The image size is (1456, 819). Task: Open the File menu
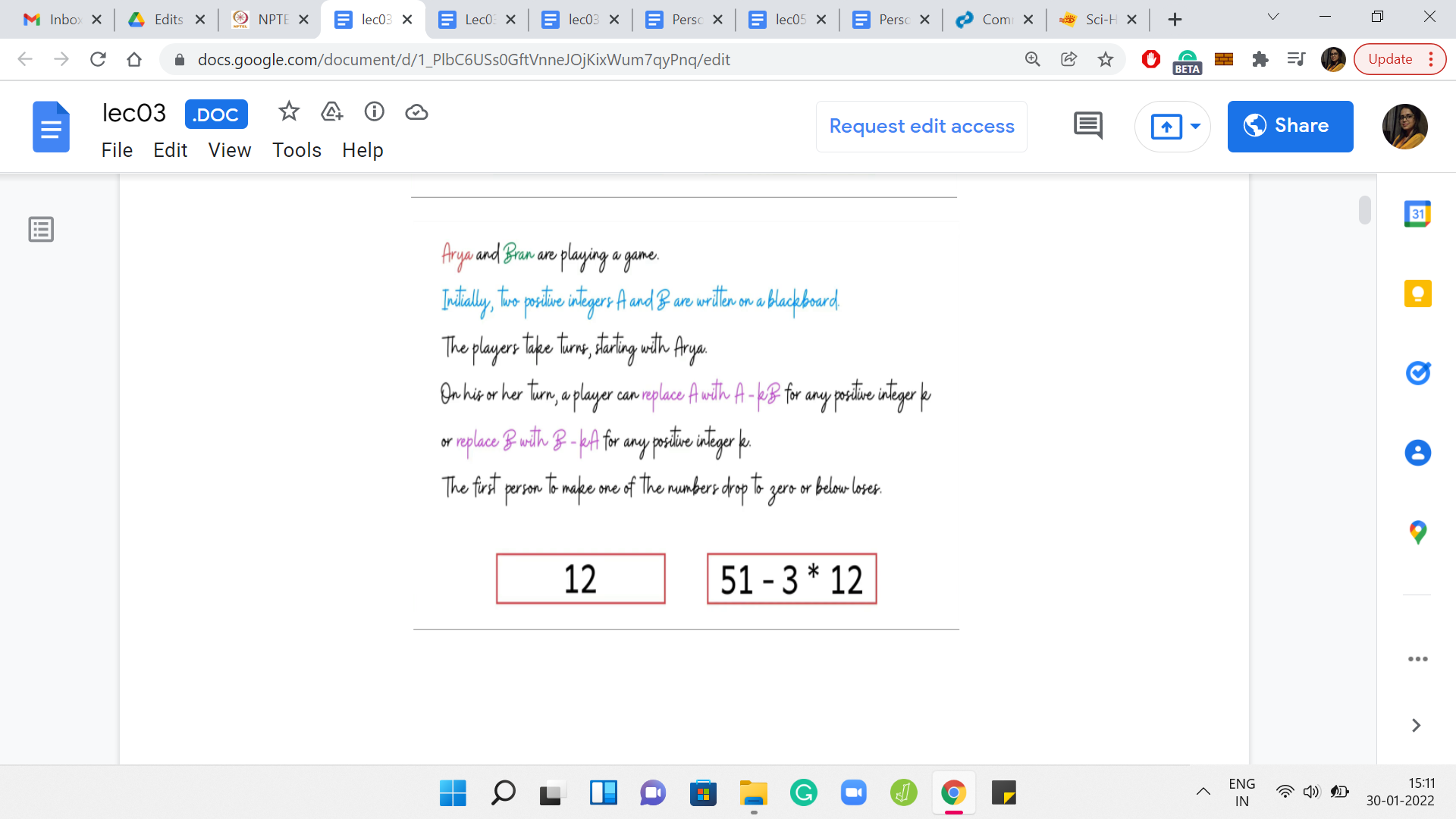click(x=117, y=150)
